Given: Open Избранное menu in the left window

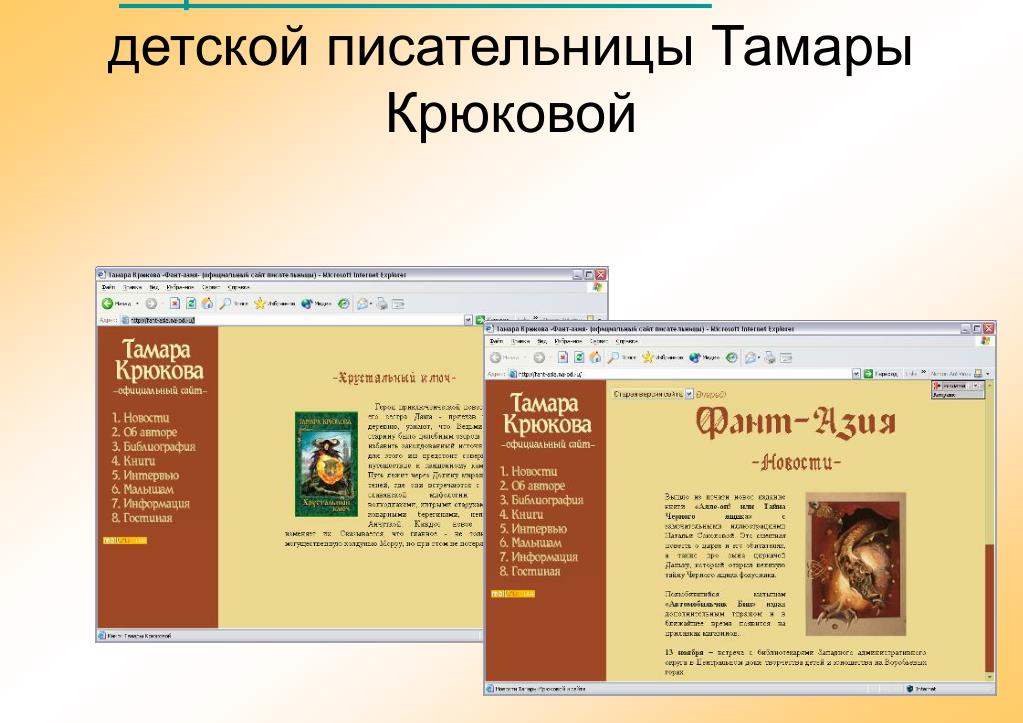Looking at the screenshot, I should [x=180, y=287].
